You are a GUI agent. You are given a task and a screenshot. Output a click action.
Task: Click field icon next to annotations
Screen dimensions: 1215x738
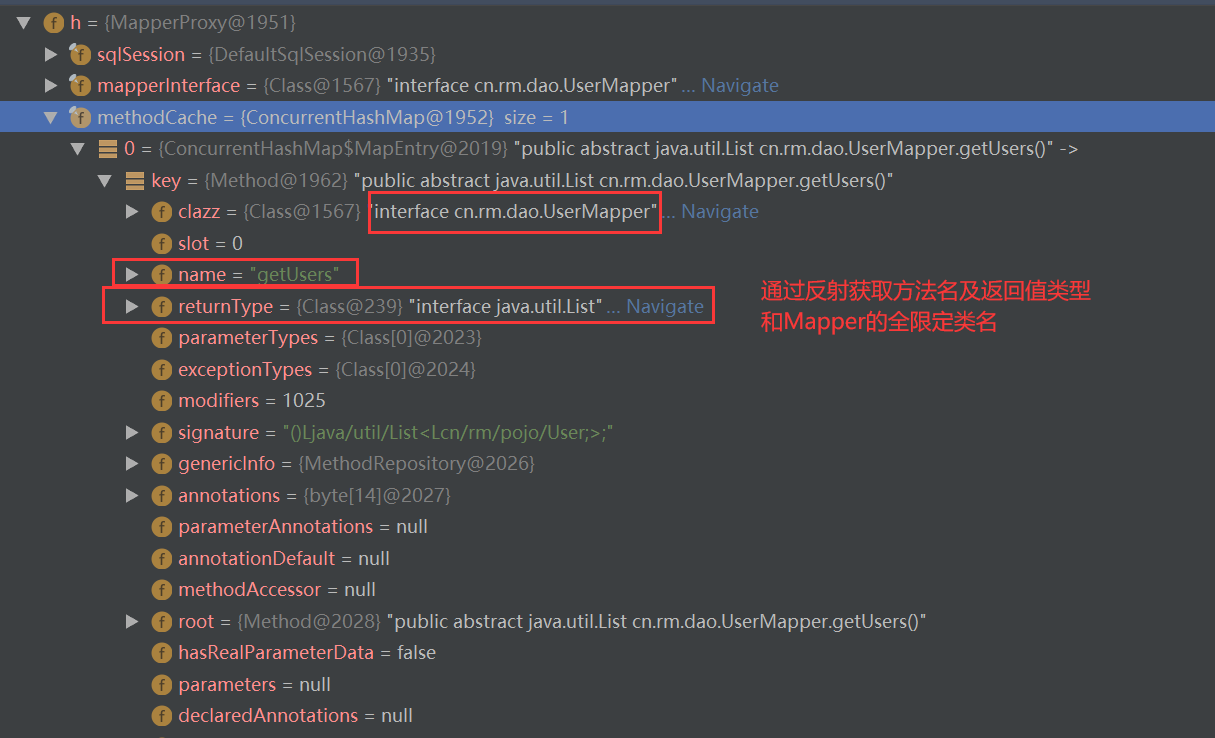(x=161, y=495)
